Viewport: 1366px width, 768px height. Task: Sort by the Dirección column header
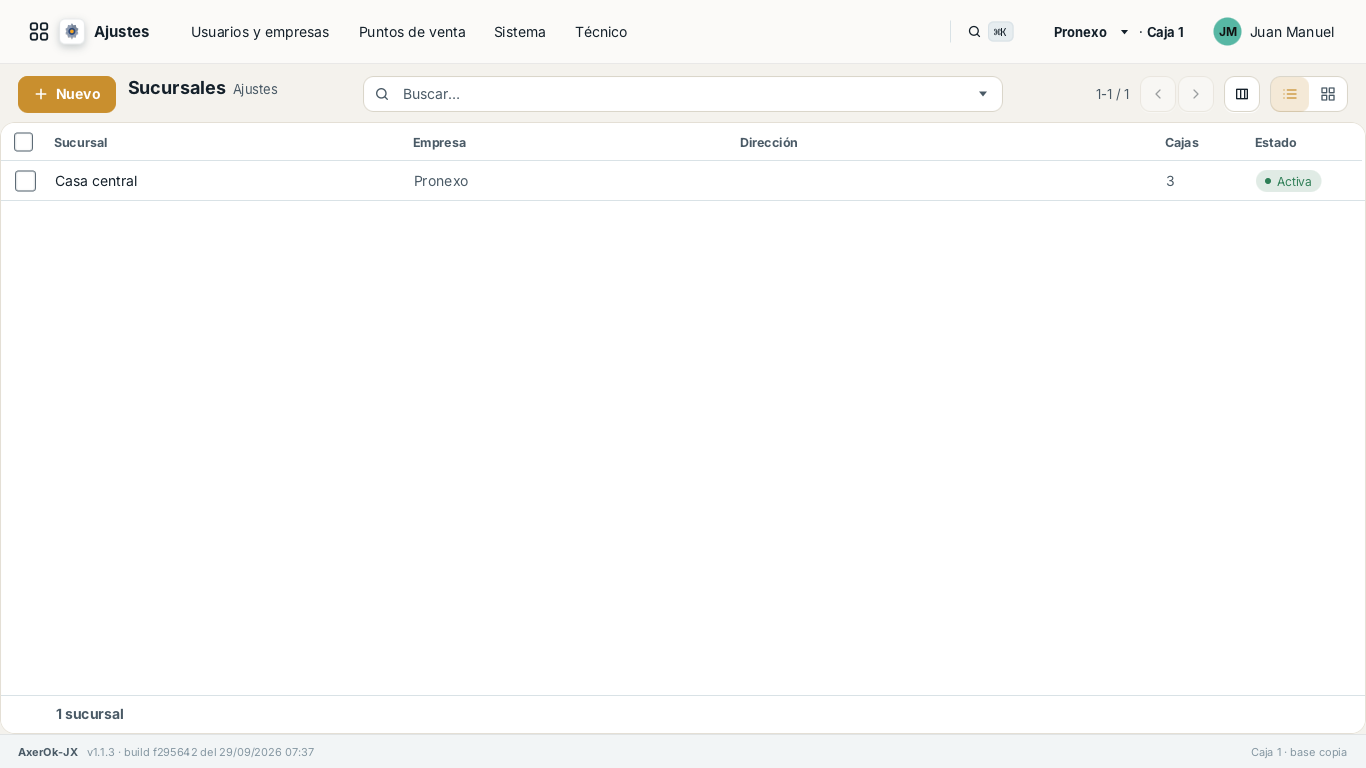tap(769, 142)
